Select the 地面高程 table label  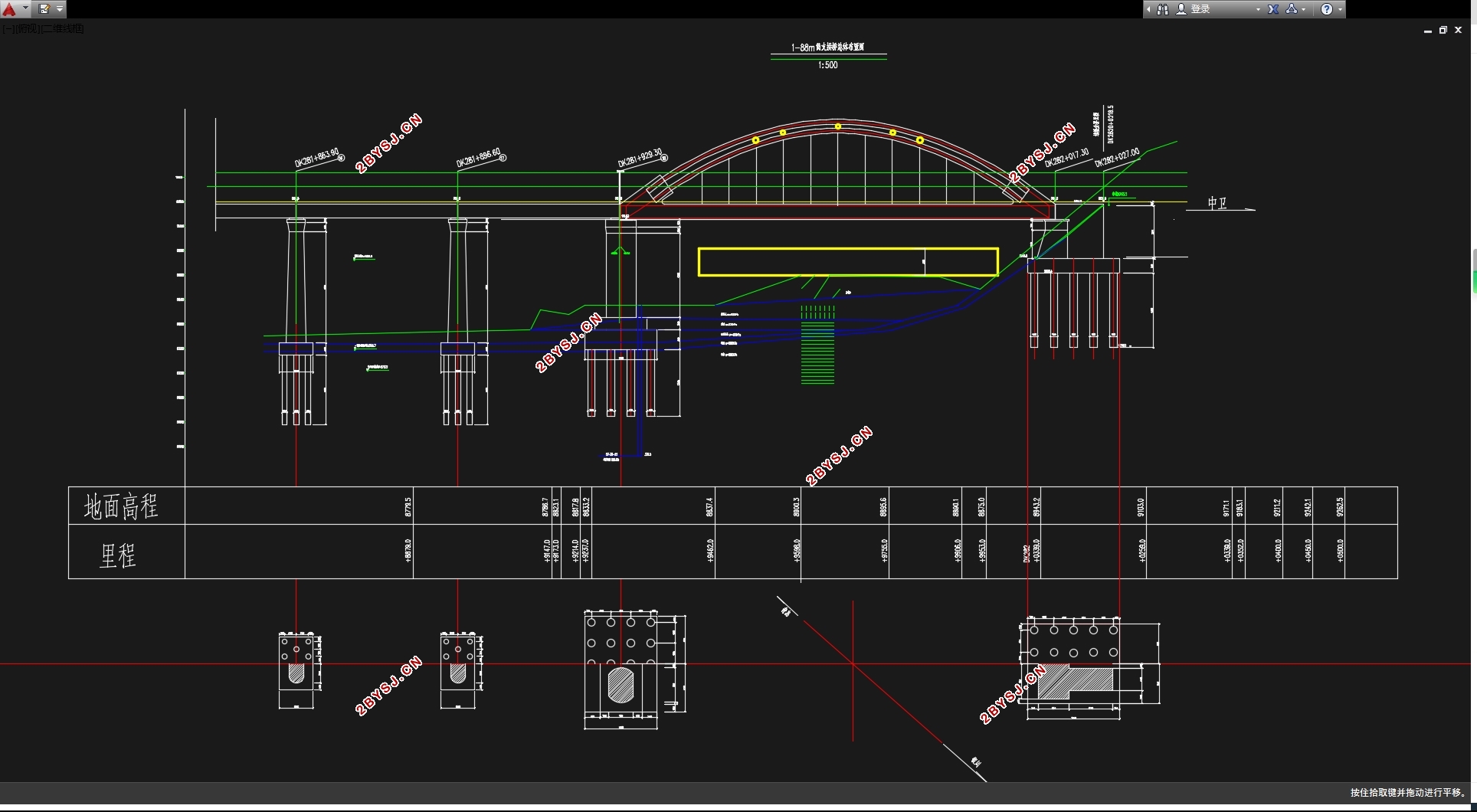(x=121, y=506)
